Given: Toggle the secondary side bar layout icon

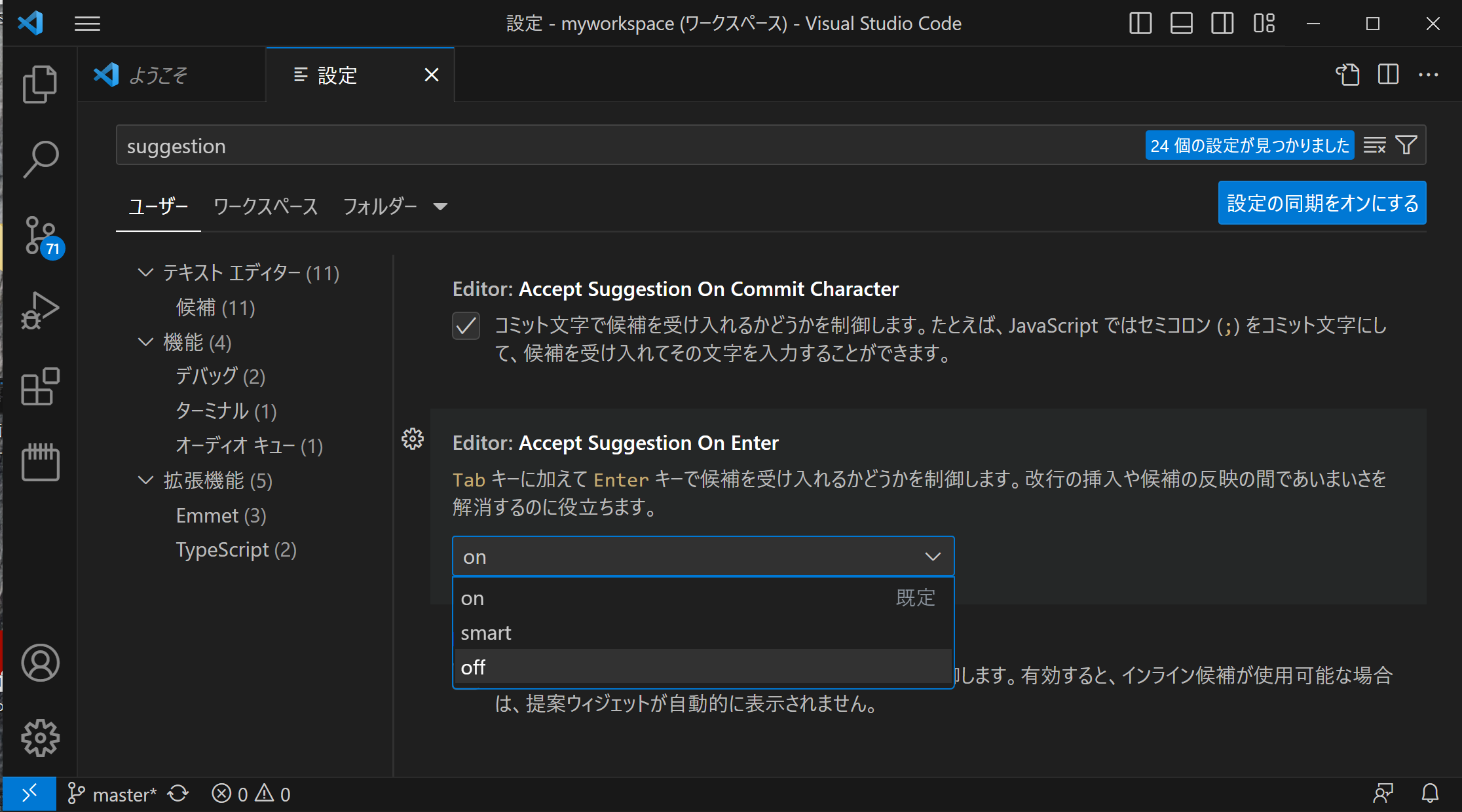Looking at the screenshot, I should [1222, 24].
